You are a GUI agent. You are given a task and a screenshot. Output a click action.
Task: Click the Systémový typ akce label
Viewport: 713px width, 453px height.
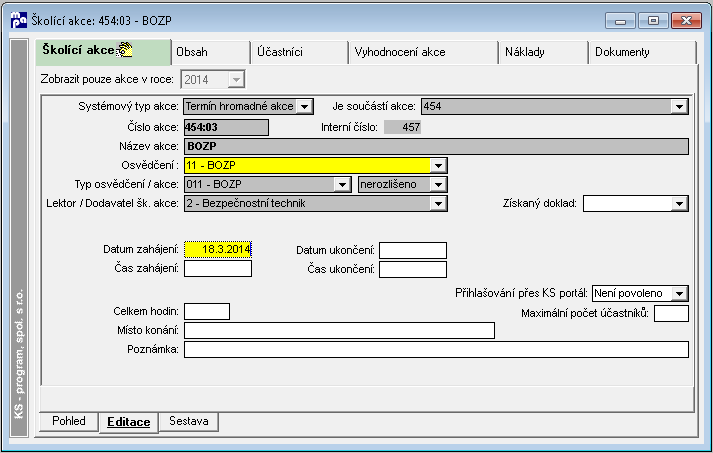pos(128,106)
